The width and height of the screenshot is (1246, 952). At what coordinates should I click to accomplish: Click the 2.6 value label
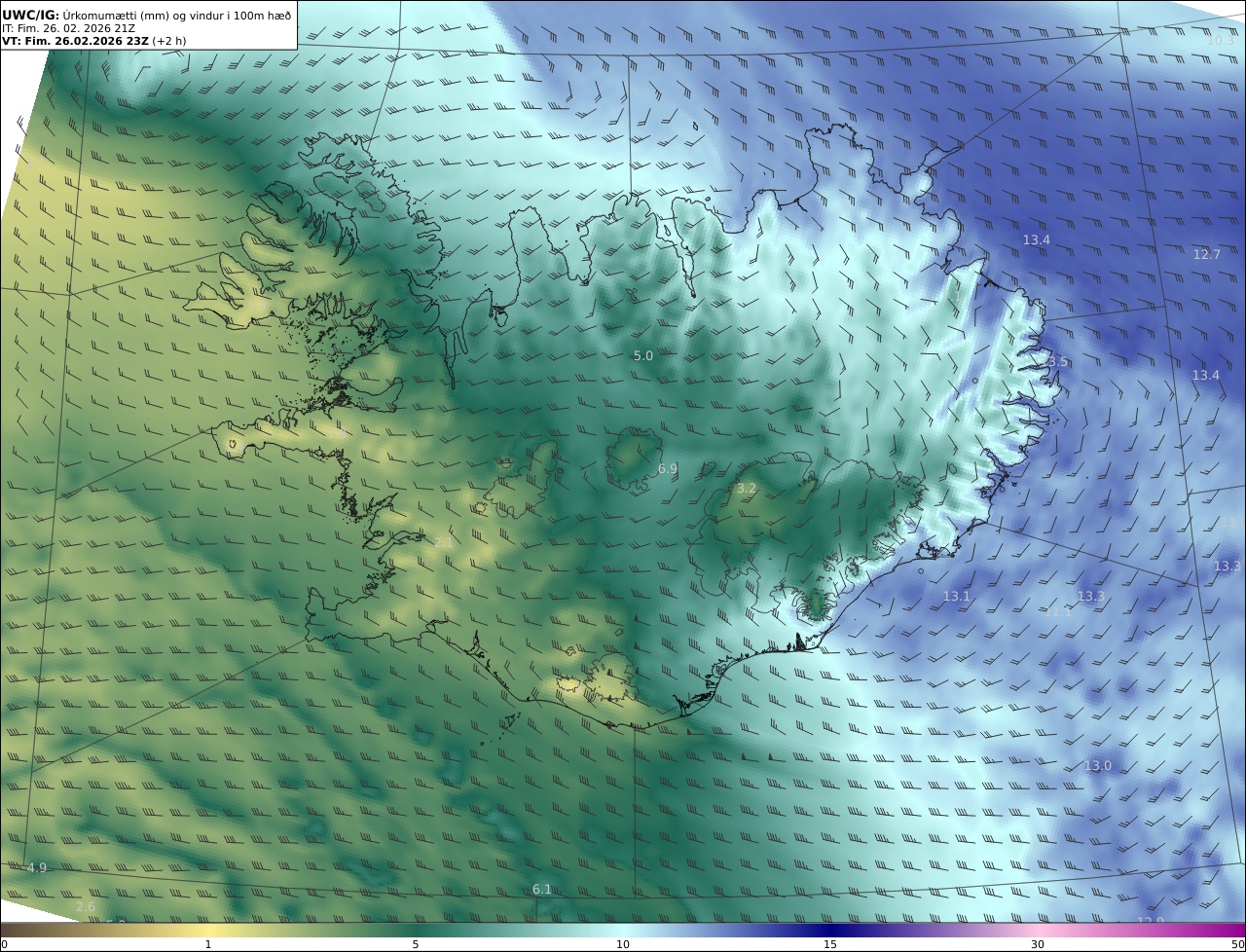click(x=86, y=907)
